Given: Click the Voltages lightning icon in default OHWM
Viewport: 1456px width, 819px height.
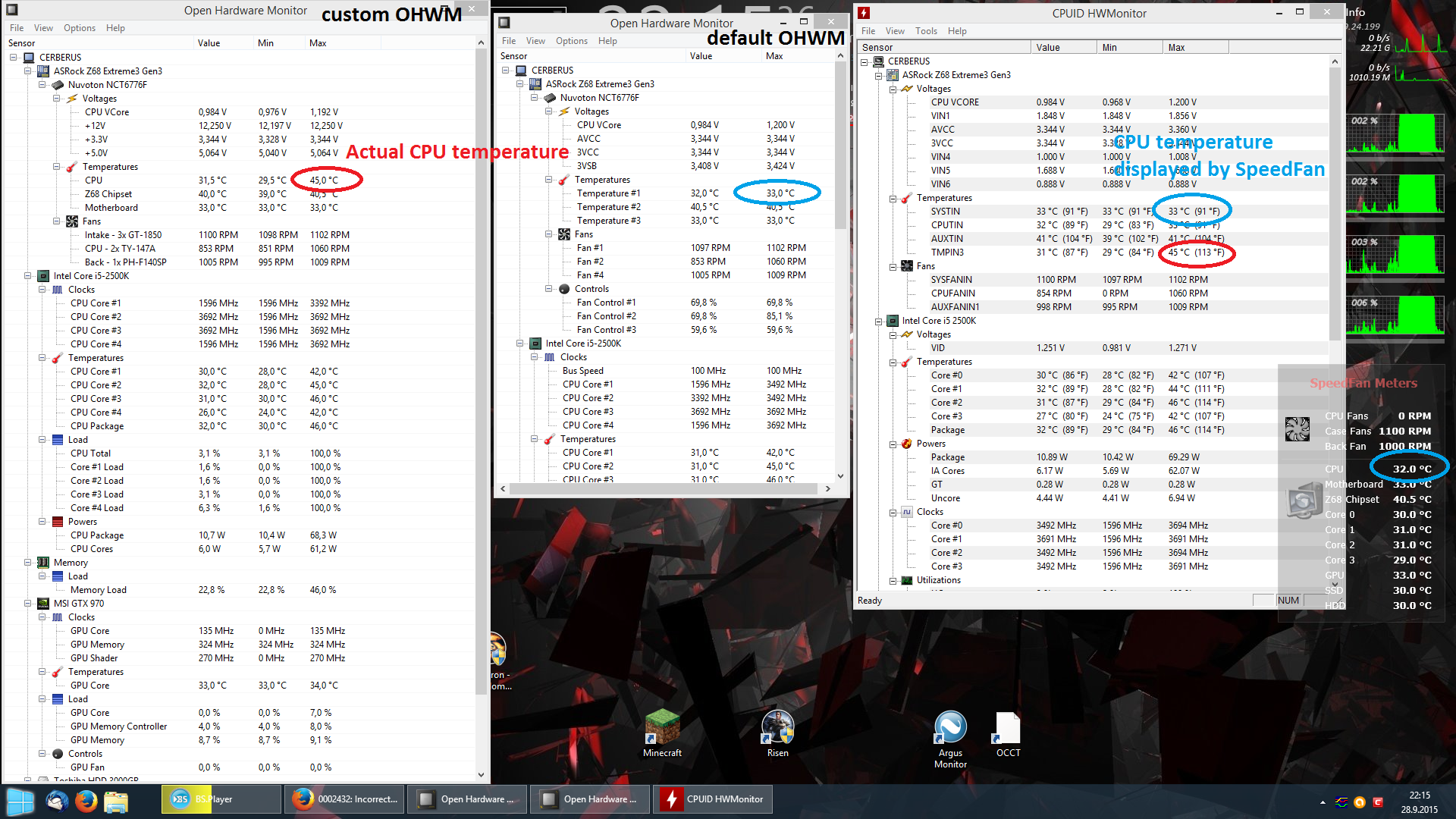Looking at the screenshot, I should (x=564, y=111).
